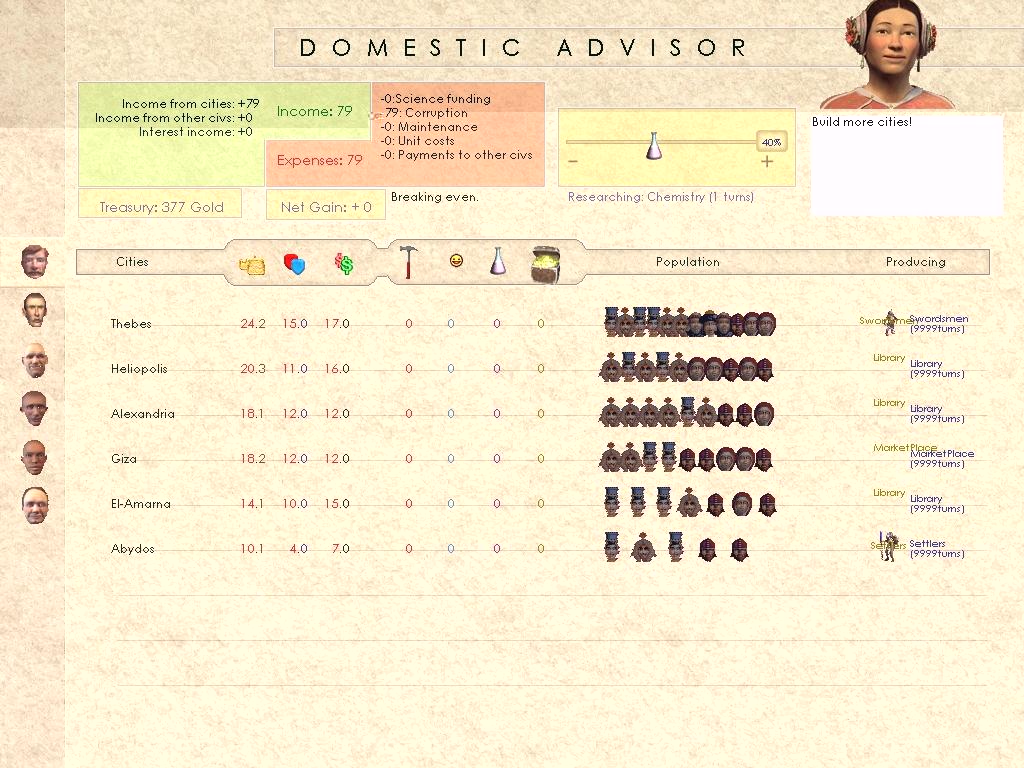Viewport: 1024px width, 768px height.
Task: Click the food bread column icon
Action: point(252,264)
